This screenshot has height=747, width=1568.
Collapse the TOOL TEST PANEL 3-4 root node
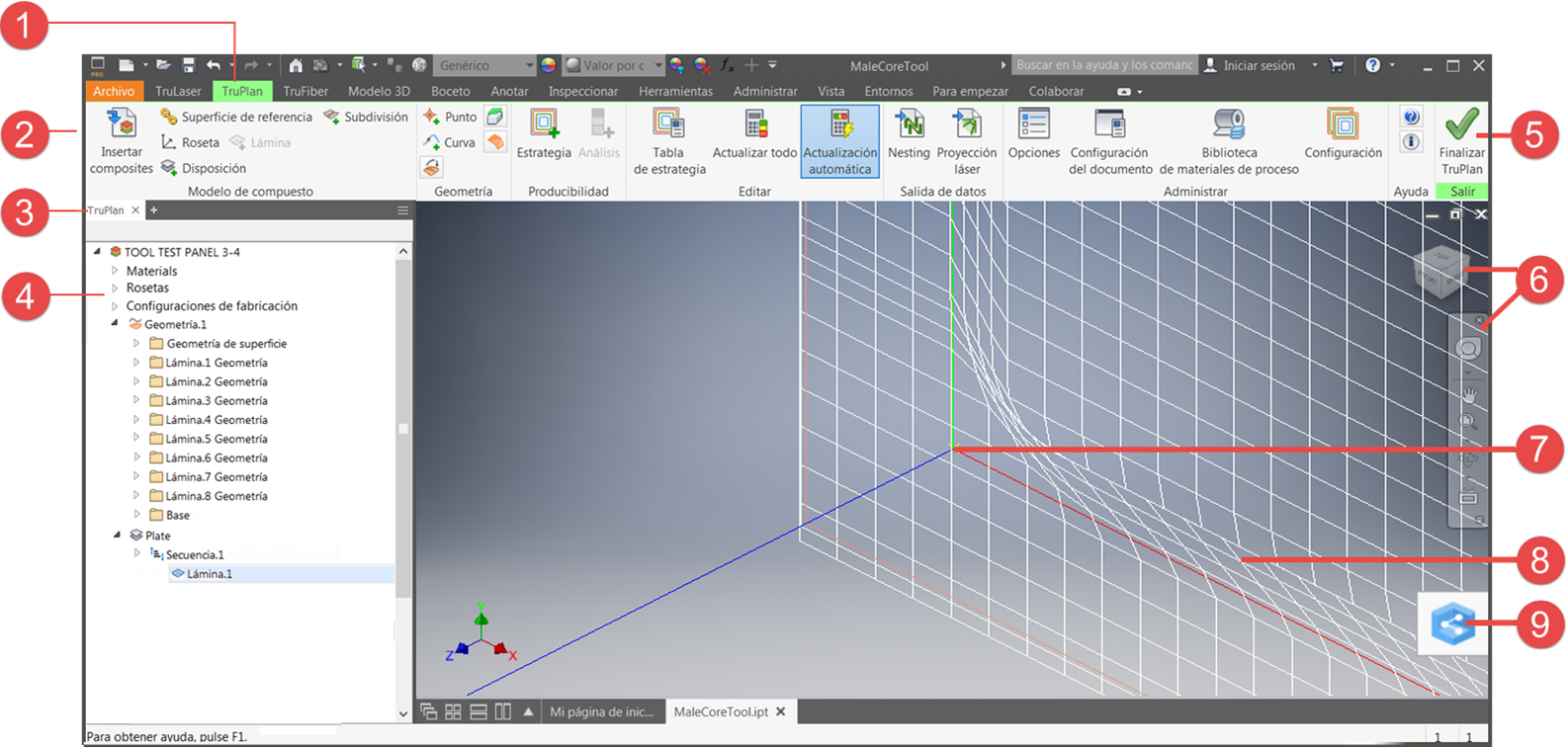97,252
